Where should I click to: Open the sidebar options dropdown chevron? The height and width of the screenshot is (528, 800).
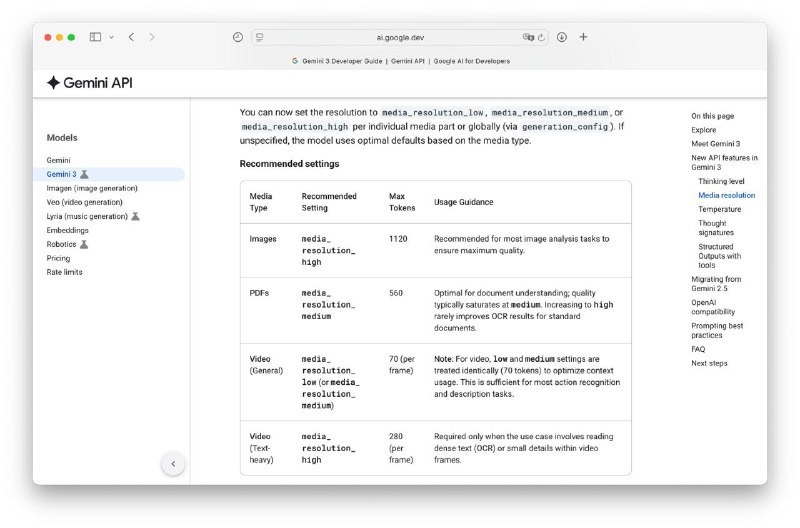click(111, 37)
